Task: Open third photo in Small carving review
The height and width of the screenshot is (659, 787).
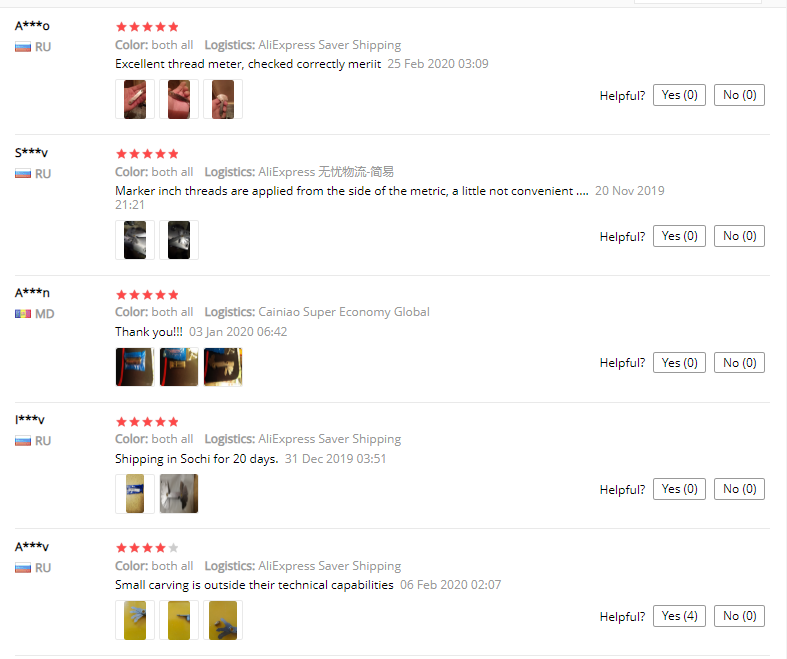Action: [x=223, y=620]
